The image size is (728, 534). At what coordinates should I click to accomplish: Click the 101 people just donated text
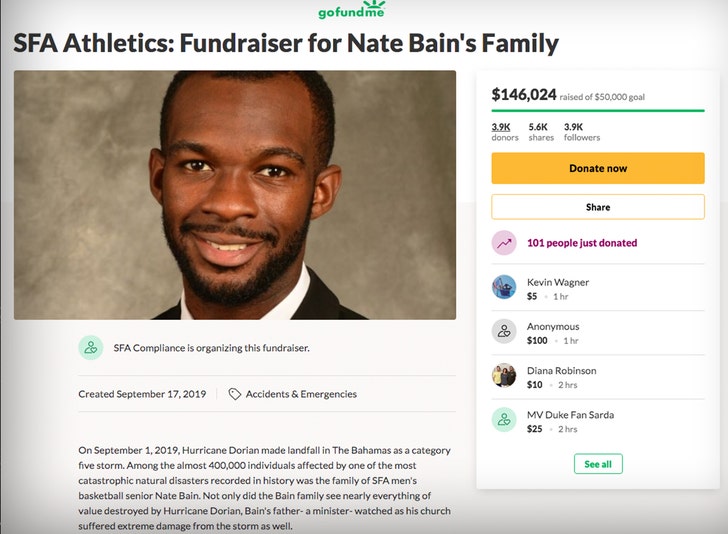tap(582, 243)
